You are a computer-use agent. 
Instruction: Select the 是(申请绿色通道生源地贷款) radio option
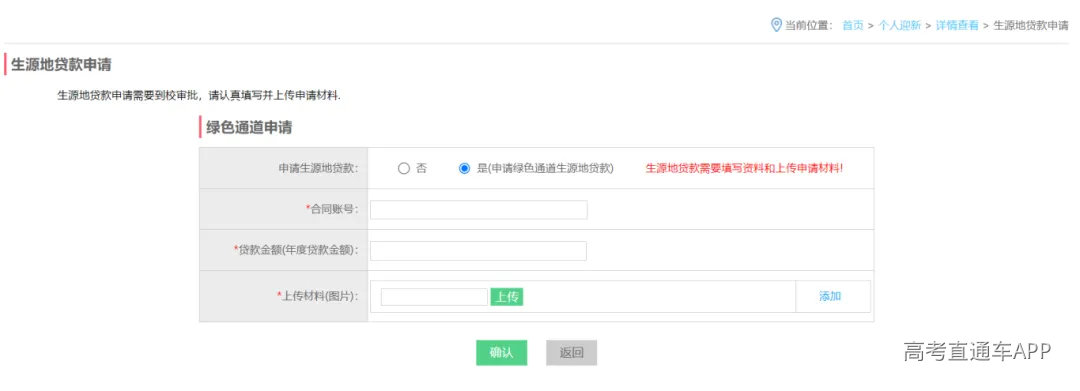(x=464, y=168)
